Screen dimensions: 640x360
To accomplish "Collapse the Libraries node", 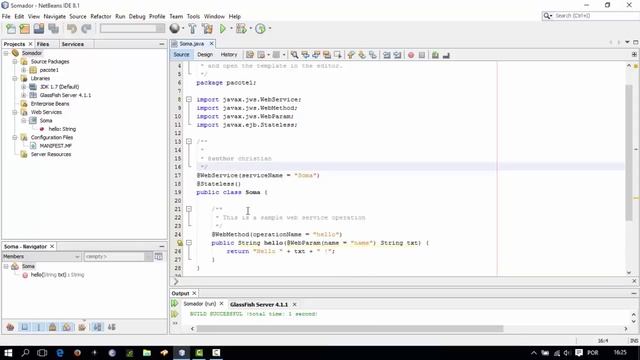I will pos(15,78).
